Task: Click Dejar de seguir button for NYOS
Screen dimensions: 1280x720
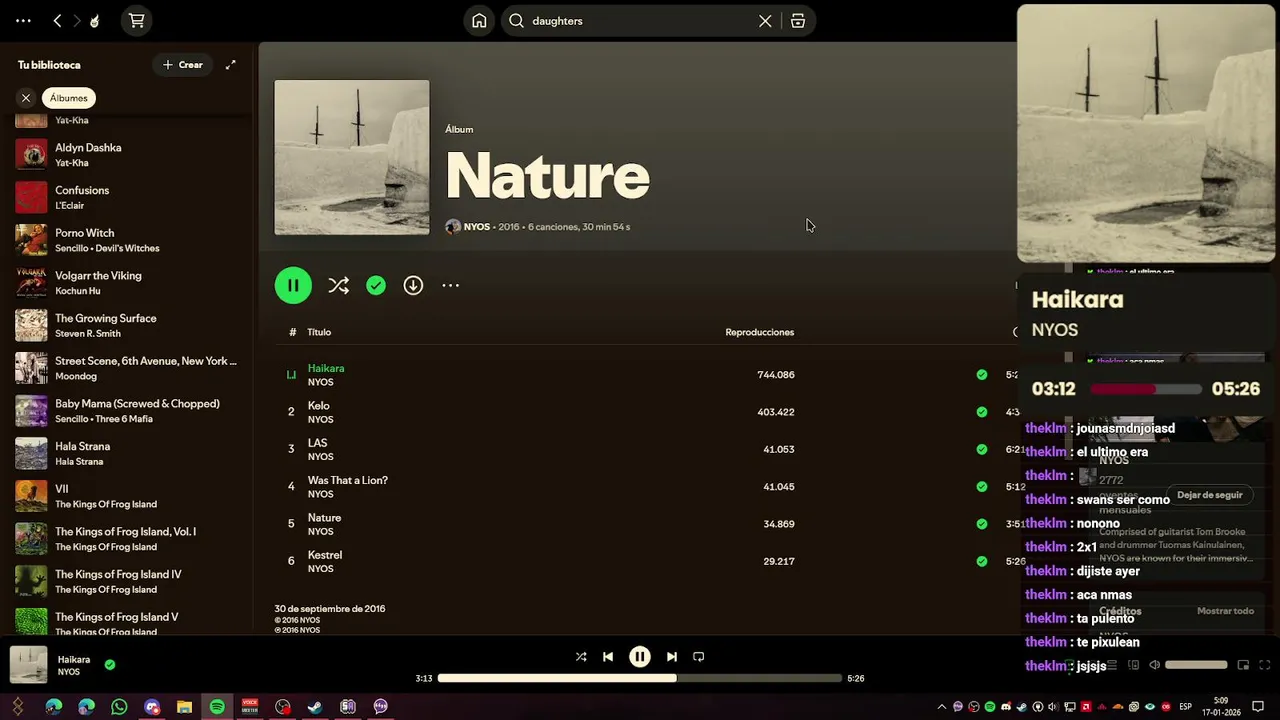Action: (x=1209, y=495)
